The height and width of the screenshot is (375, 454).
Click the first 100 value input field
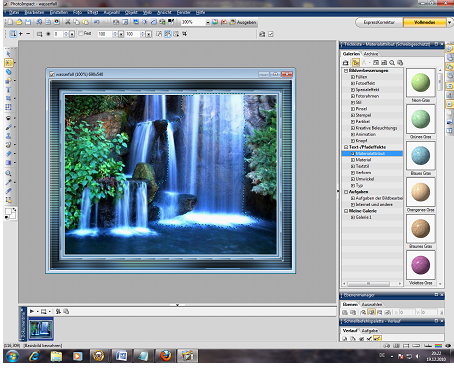point(104,34)
